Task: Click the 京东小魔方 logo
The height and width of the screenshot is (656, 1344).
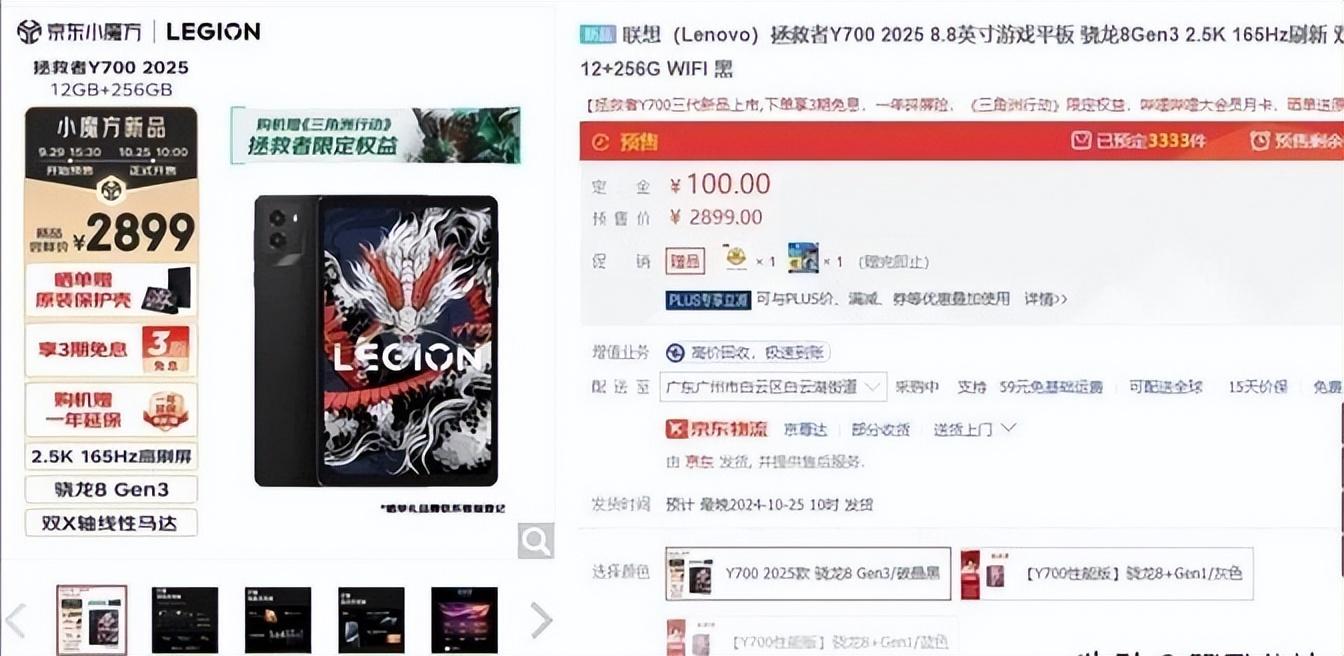Action: point(79,31)
